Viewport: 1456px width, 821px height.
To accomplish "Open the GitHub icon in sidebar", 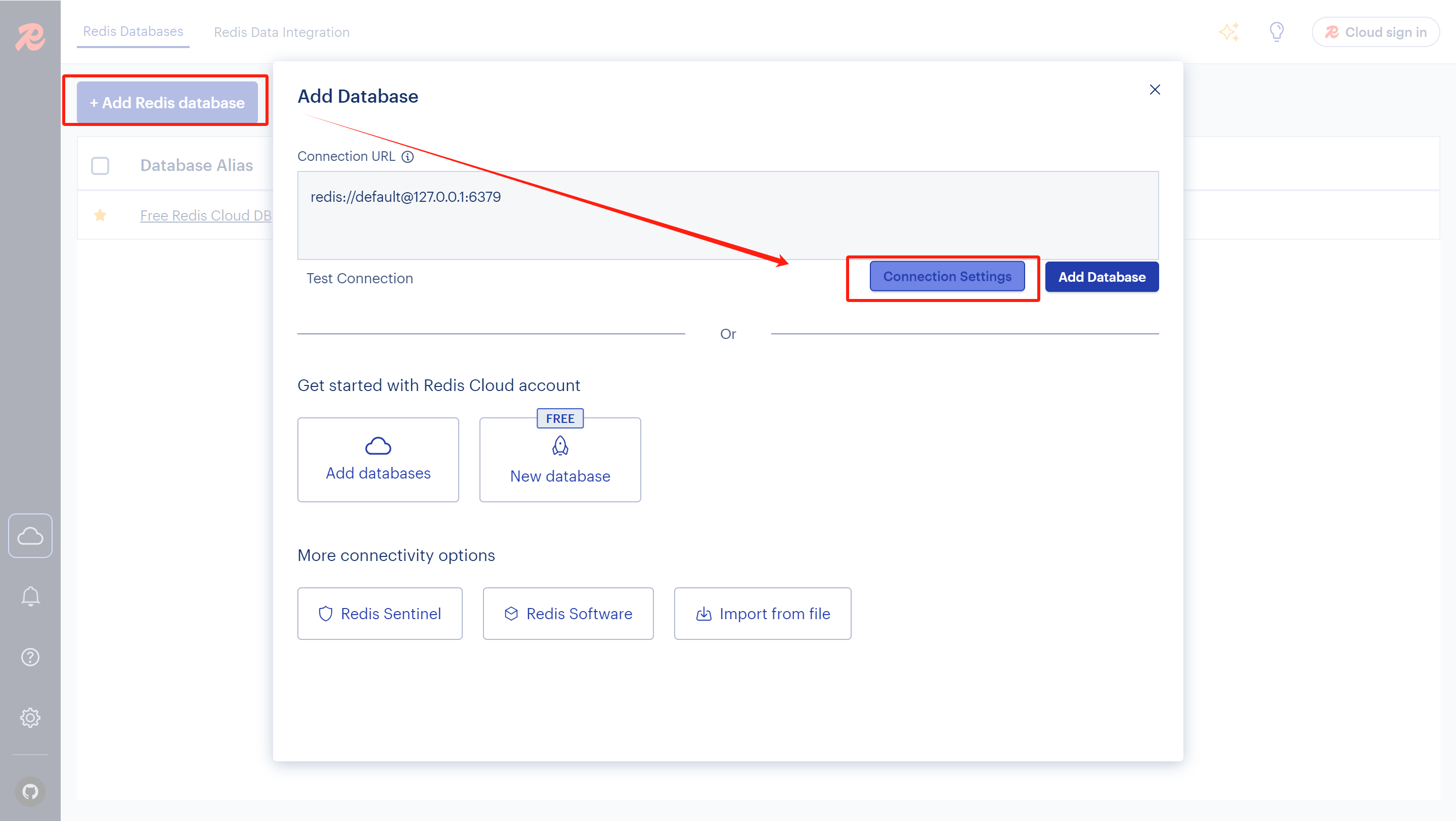I will click(x=30, y=791).
